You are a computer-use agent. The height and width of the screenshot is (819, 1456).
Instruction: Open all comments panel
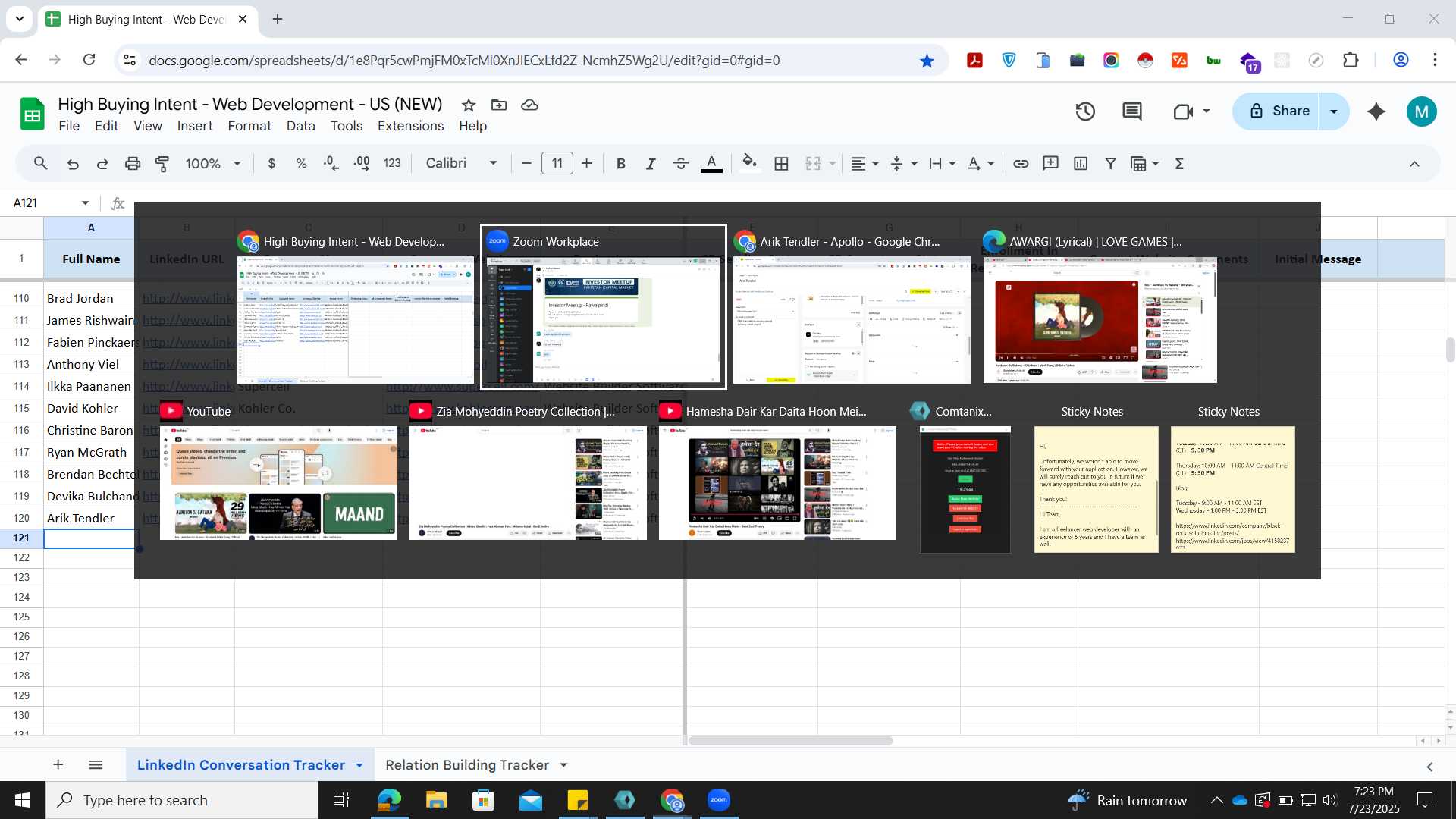tap(1132, 111)
